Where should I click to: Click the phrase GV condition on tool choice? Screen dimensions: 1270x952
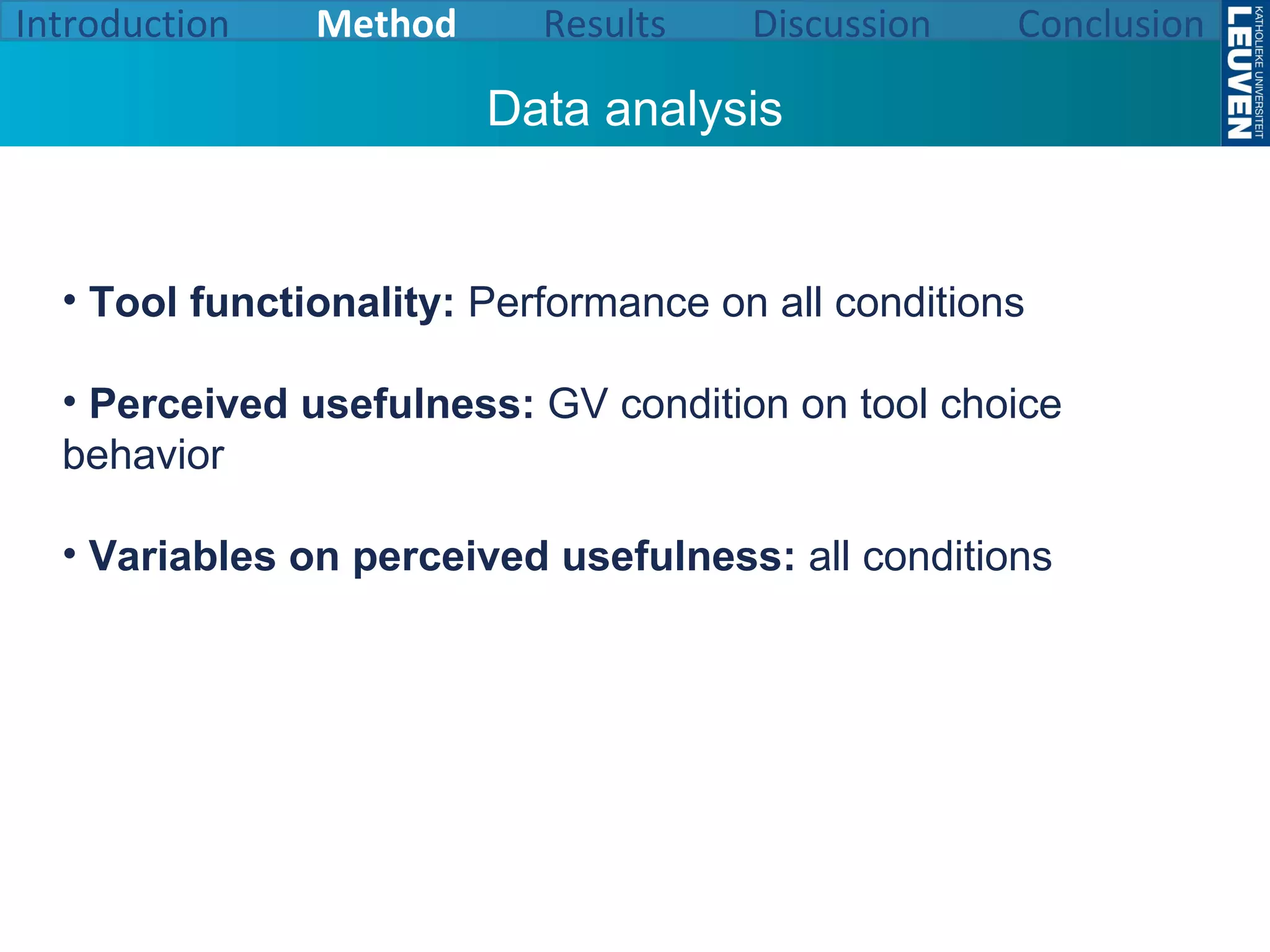(804, 404)
